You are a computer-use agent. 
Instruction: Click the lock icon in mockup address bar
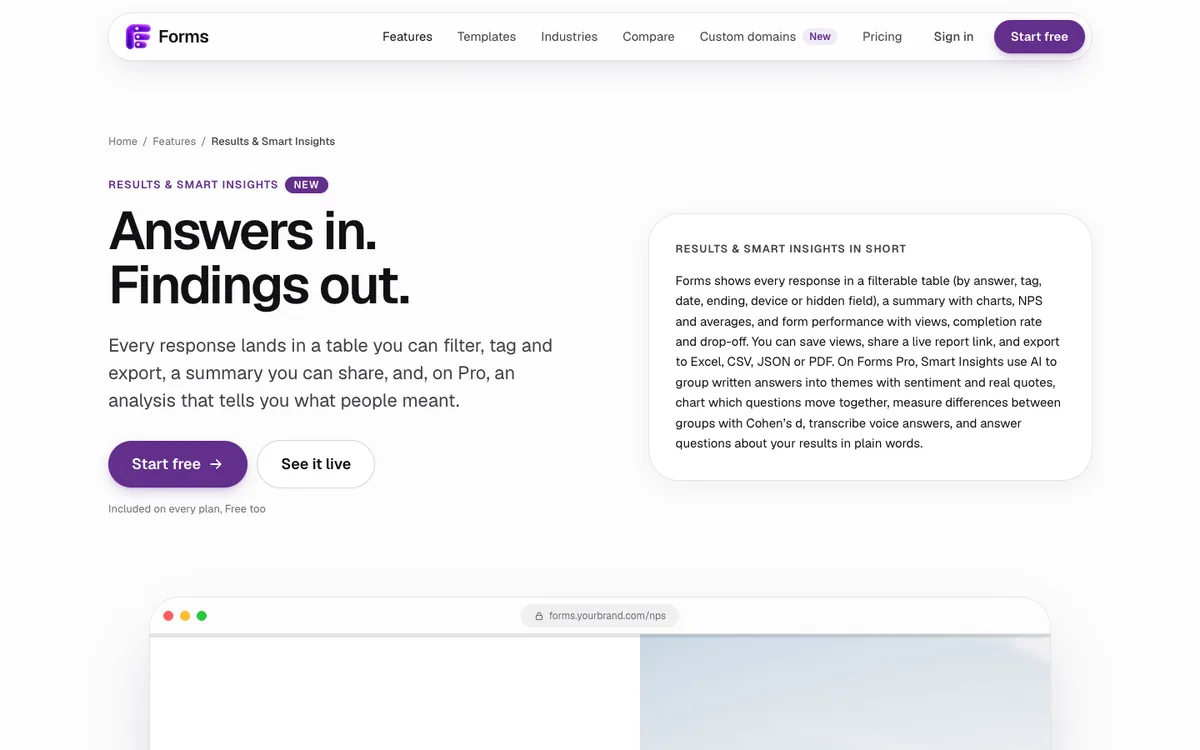pyautogui.click(x=539, y=616)
